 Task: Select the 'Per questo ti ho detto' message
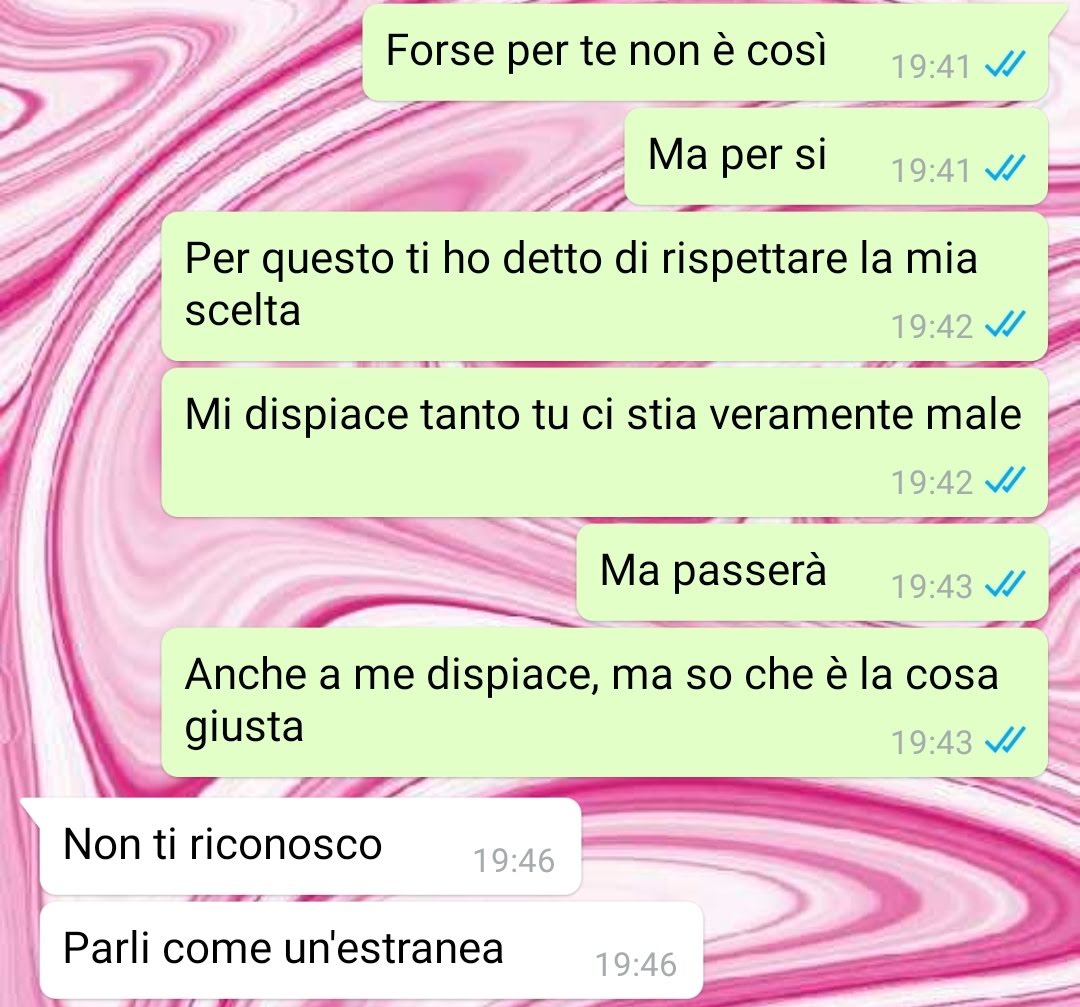[x=605, y=287]
